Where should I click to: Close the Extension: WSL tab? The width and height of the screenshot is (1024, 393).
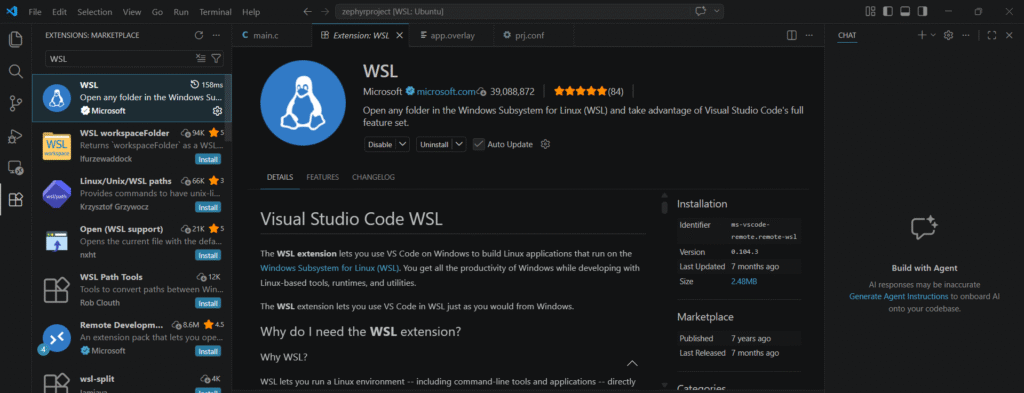(400, 35)
